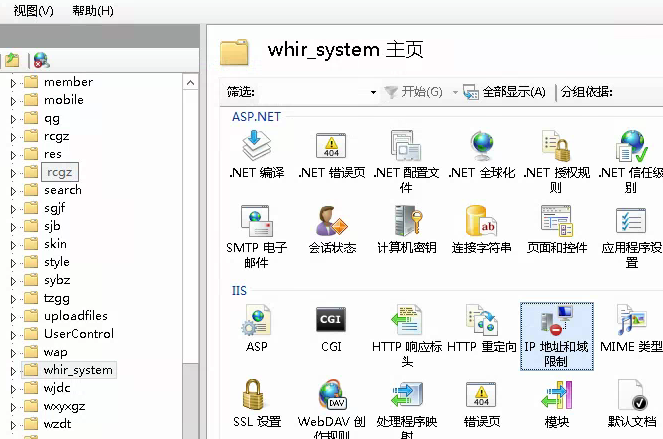Image resolution: width=663 pixels, height=439 pixels.
Task: Open the .NET 编译 feature icon
Action: tap(257, 148)
